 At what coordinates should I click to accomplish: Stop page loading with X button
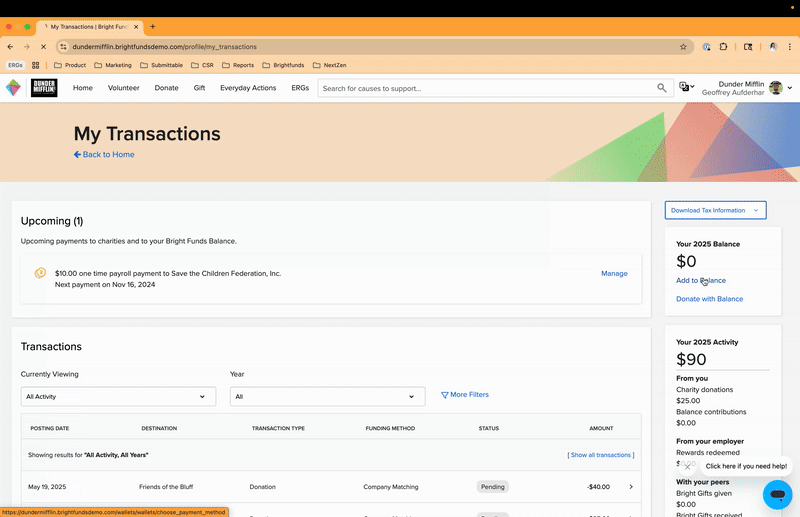tap(43, 46)
